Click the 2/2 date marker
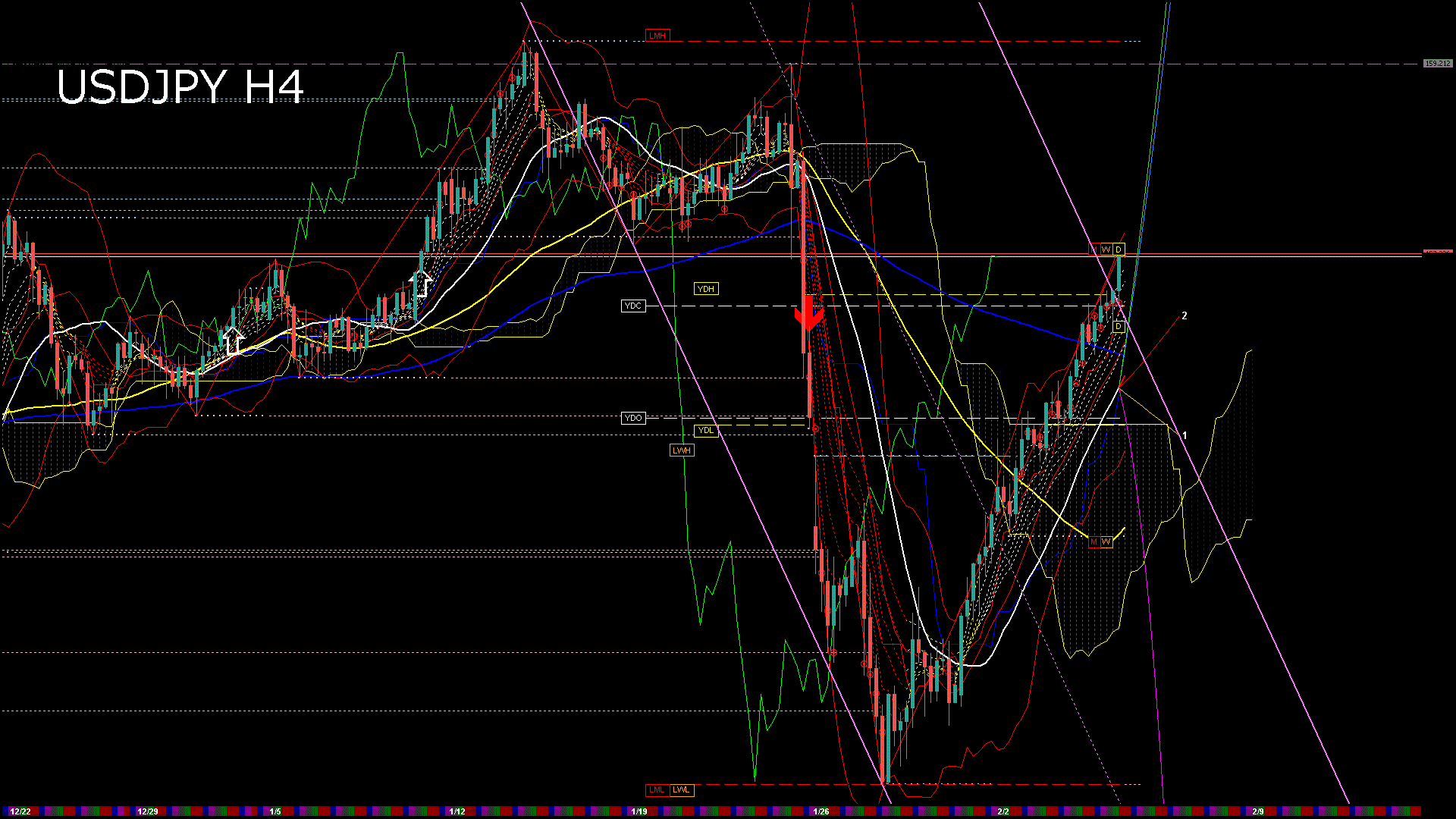1456x819 pixels. [1003, 811]
